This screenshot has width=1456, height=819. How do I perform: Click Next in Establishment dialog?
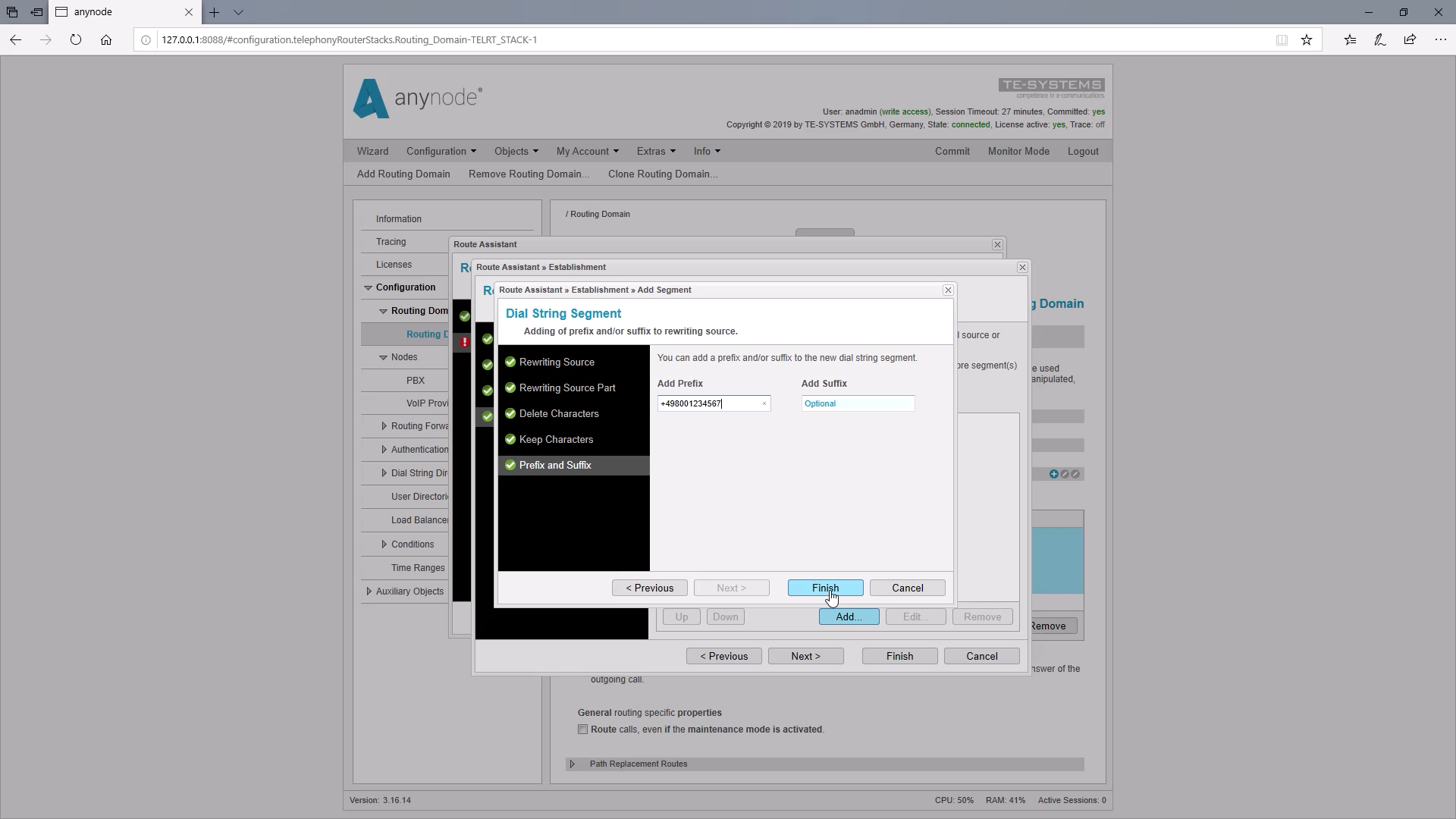click(x=805, y=657)
